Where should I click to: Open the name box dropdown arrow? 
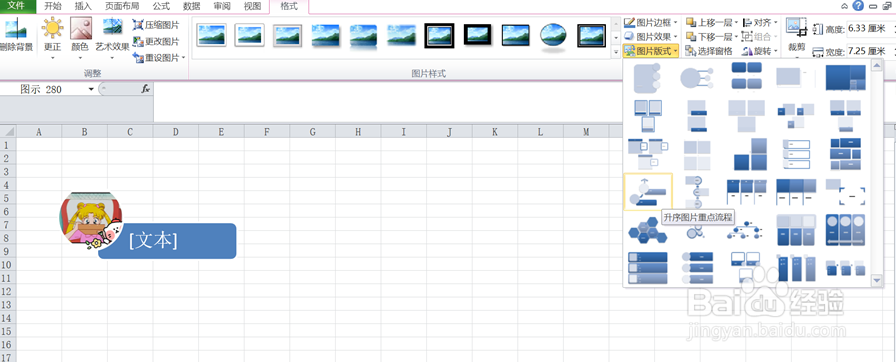(x=91, y=89)
